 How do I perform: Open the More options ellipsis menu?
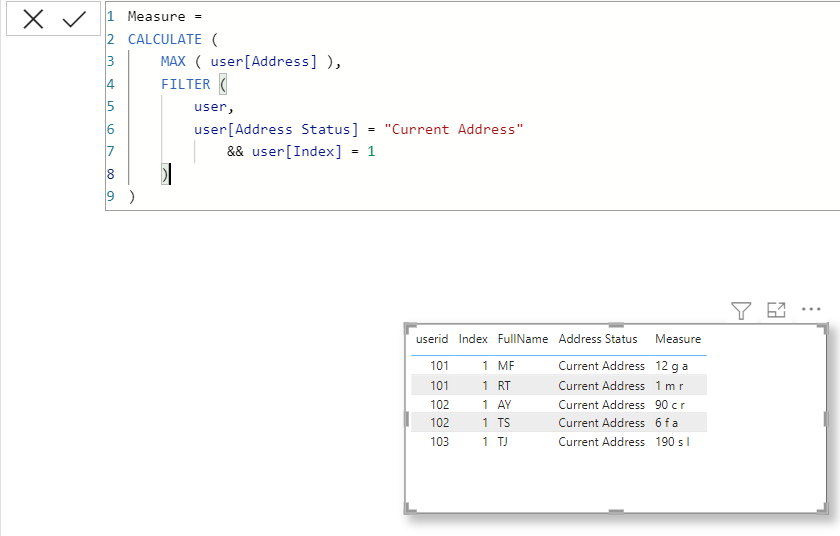click(x=811, y=309)
